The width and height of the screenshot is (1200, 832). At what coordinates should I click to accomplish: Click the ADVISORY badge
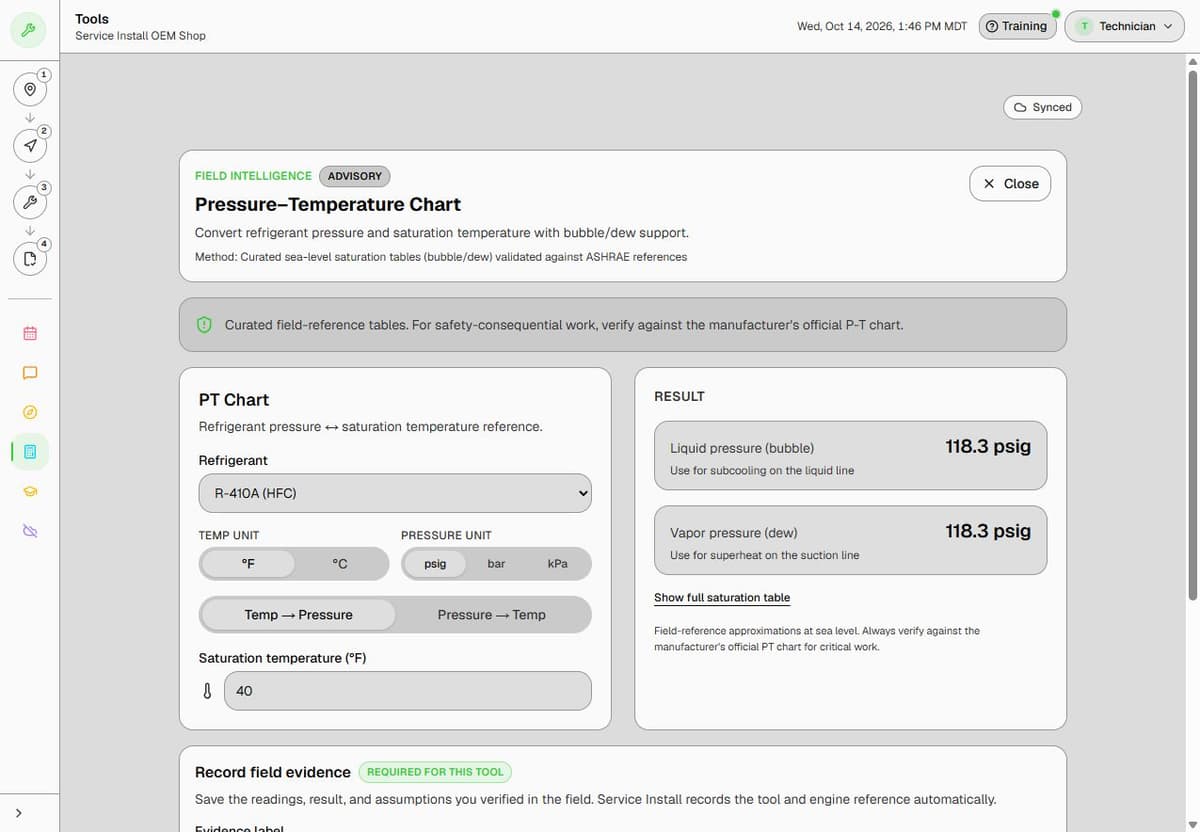355,176
